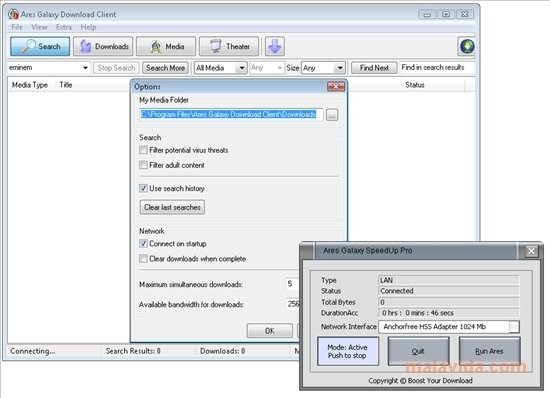
Task: Open the Downloads section
Action: point(103,46)
